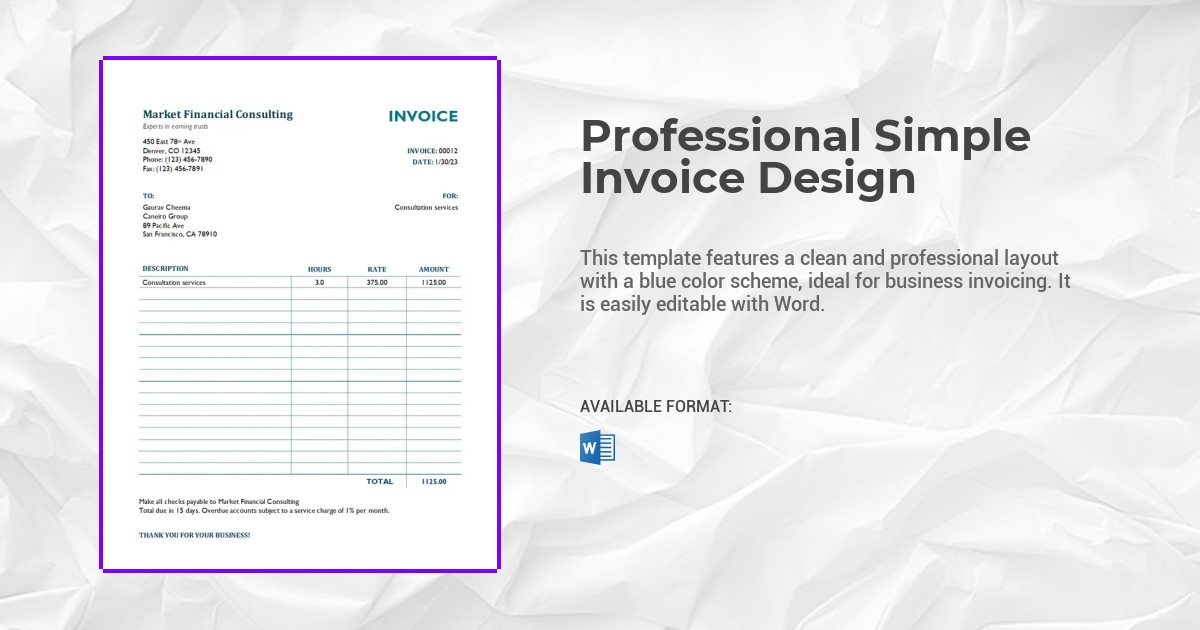1200x630 pixels.
Task: Click the Microsoft Word format icon
Action: (597, 447)
